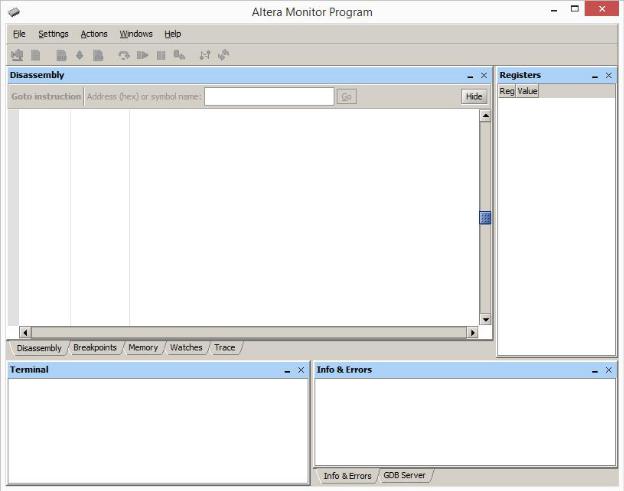Viewport: 624px width, 491px height.
Task: Minimize the Registers panel
Action: tap(595, 76)
